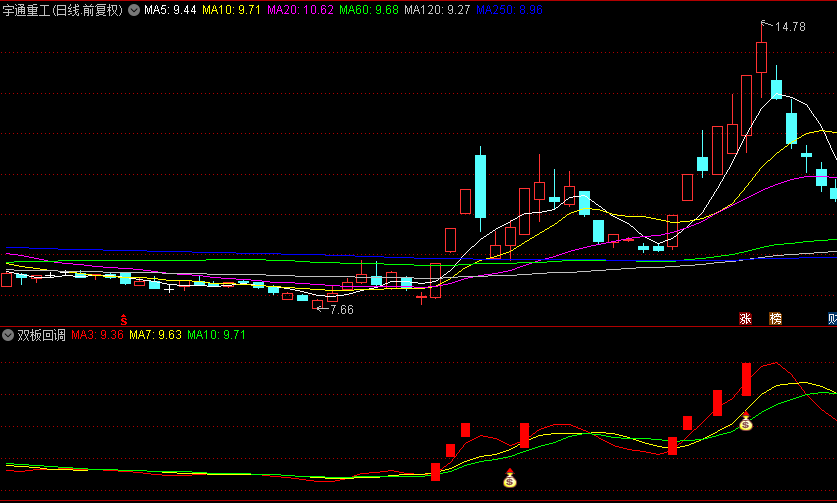837x503 pixels.
Task: Click the green MA60: 9.68 label
Action: (x=369, y=10)
